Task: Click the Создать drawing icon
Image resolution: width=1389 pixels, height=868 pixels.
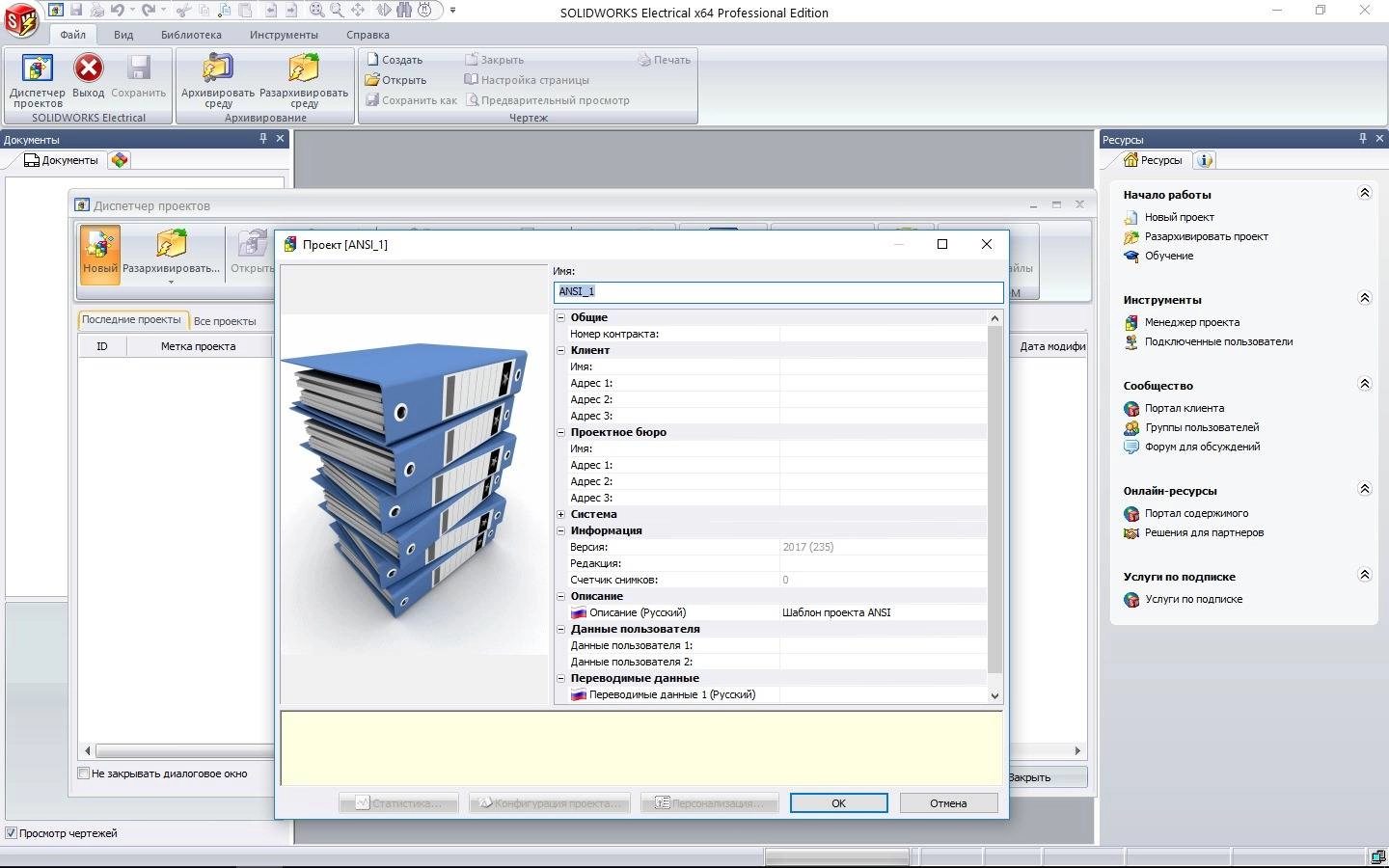Action: [x=372, y=60]
